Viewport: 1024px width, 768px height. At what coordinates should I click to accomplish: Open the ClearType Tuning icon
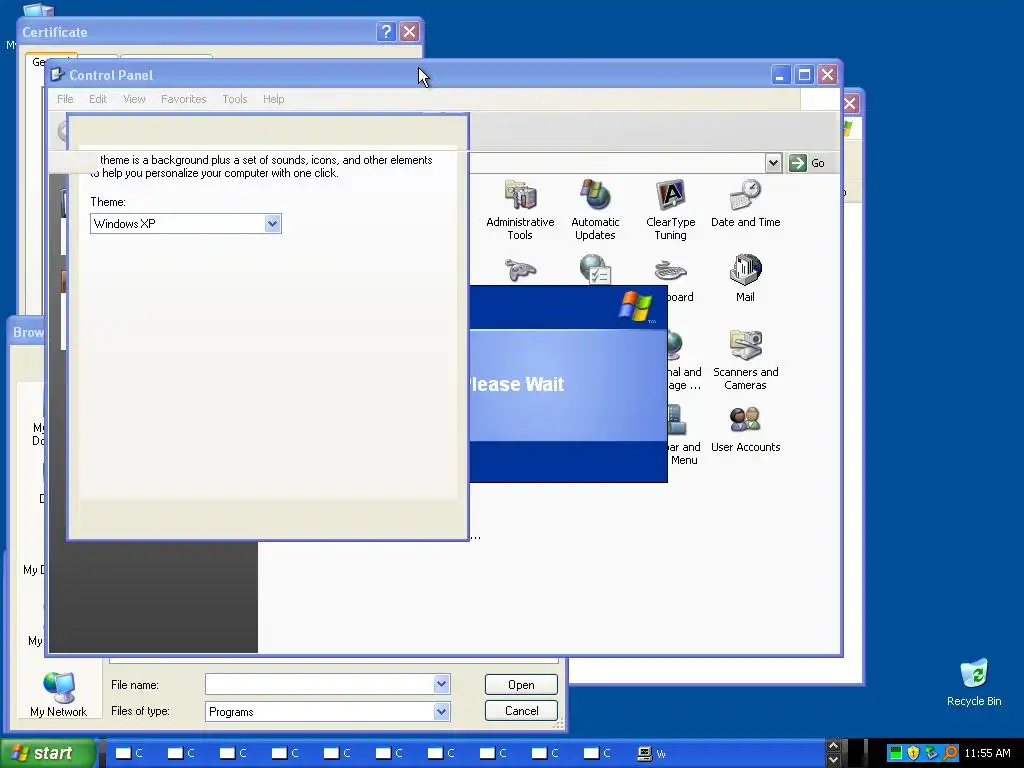point(670,209)
